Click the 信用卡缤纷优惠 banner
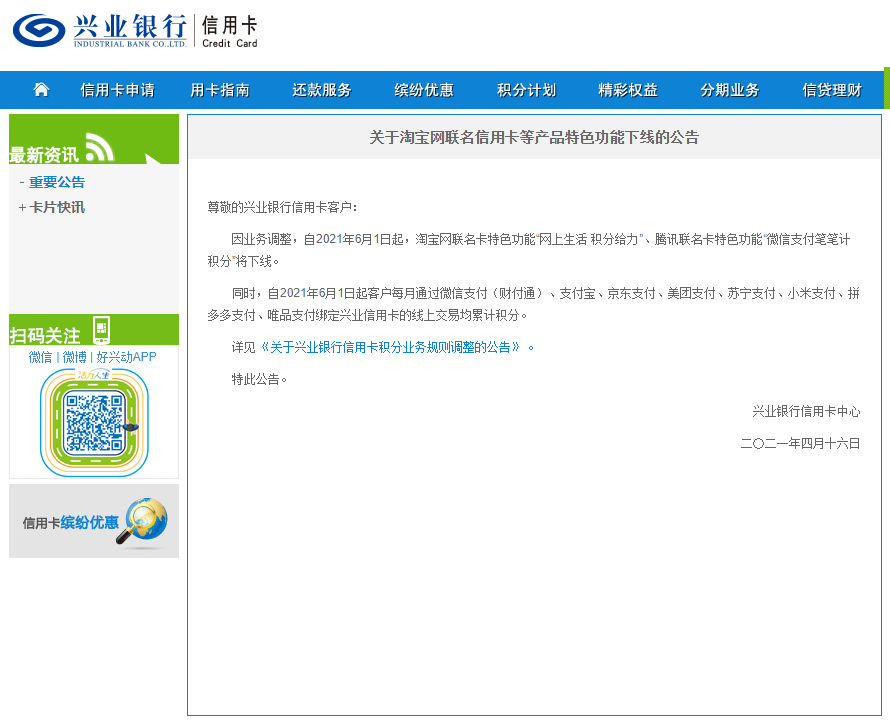 pyautogui.click(x=94, y=521)
